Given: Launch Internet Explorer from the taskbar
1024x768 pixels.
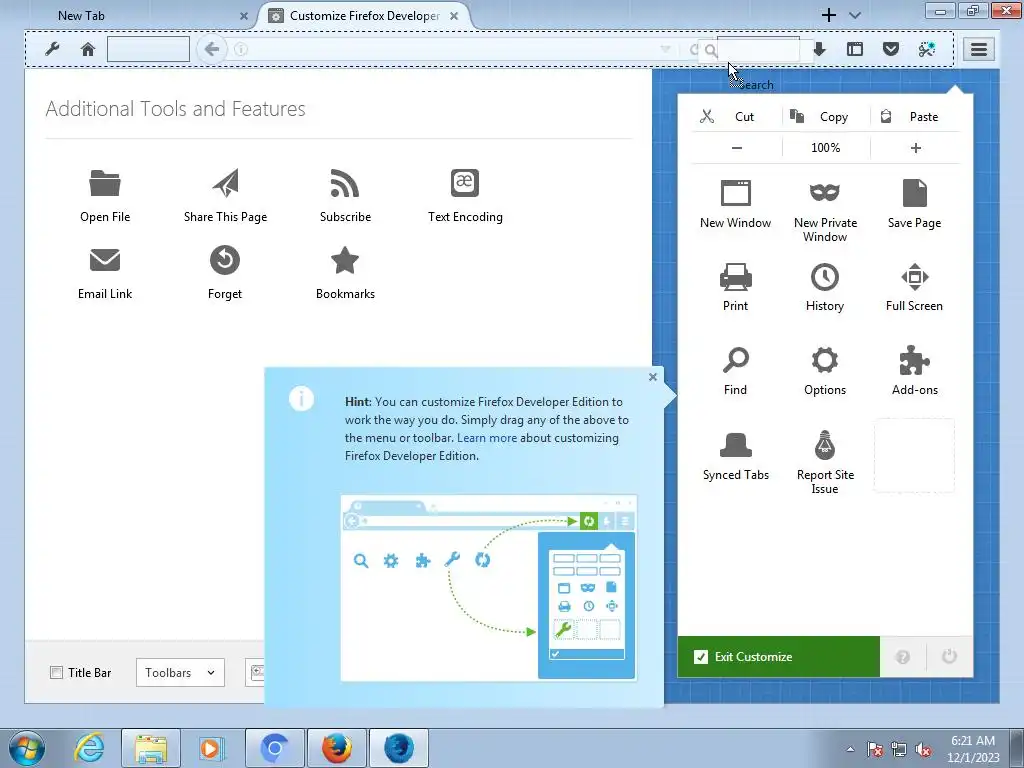Looking at the screenshot, I should click(89, 748).
